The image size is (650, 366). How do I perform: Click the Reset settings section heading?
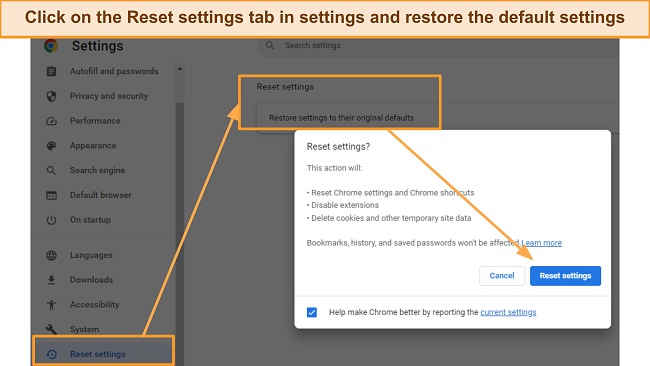(285, 87)
